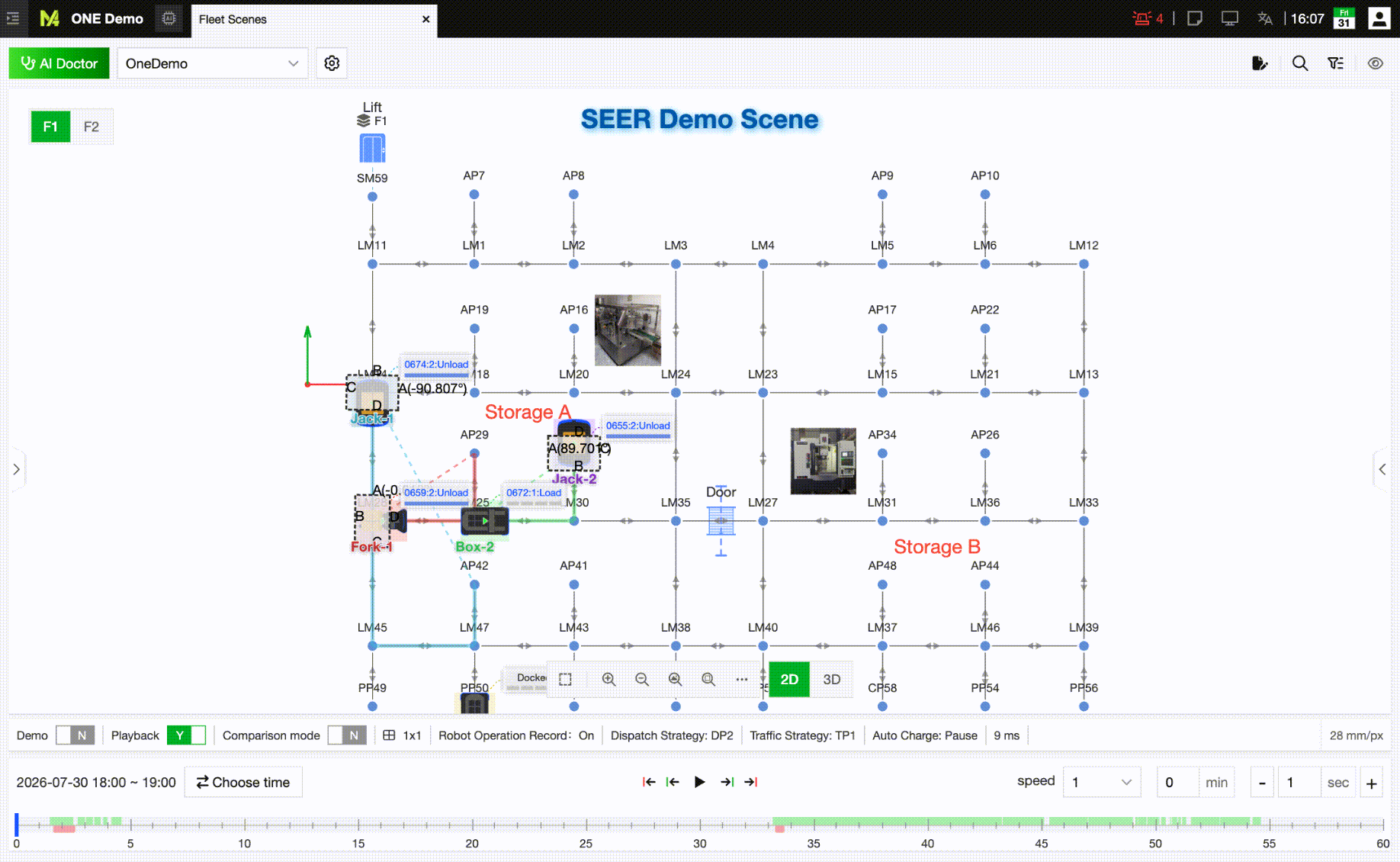1400x862 pixels.
Task: Decrease seconds with minus button
Action: pos(1262,783)
